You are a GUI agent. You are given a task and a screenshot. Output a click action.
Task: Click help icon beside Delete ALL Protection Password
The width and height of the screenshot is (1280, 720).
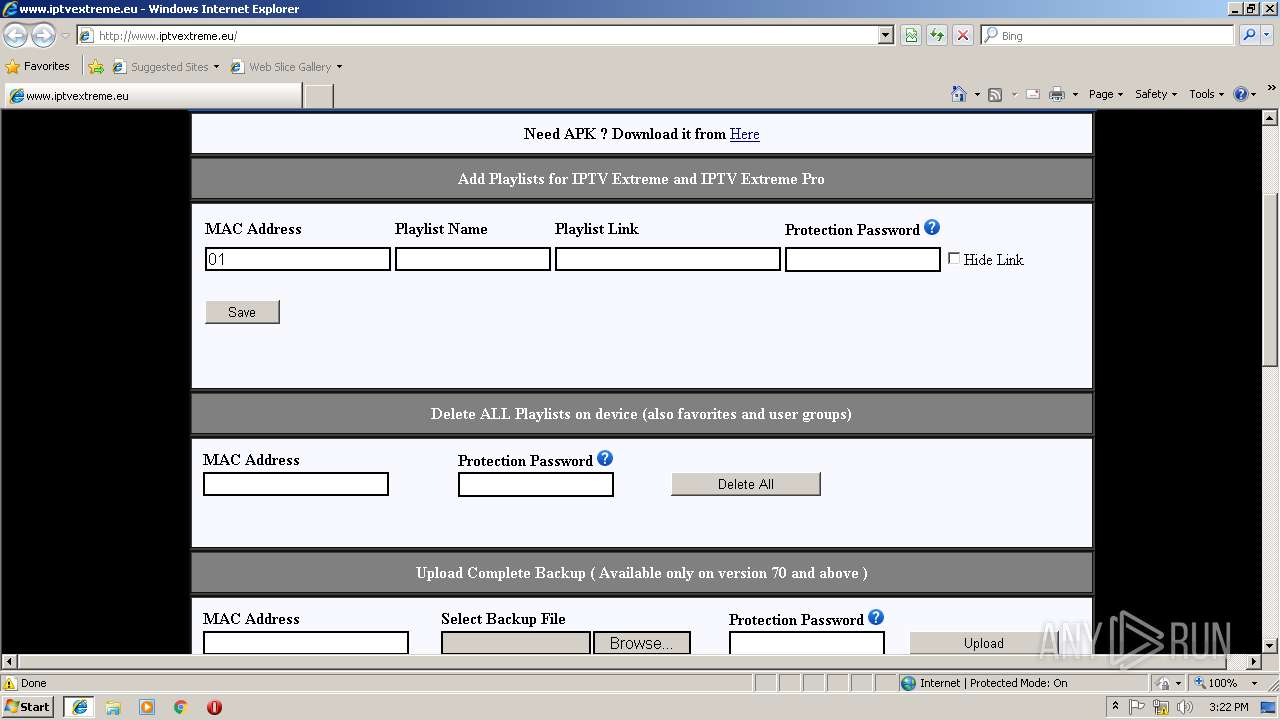[605, 459]
